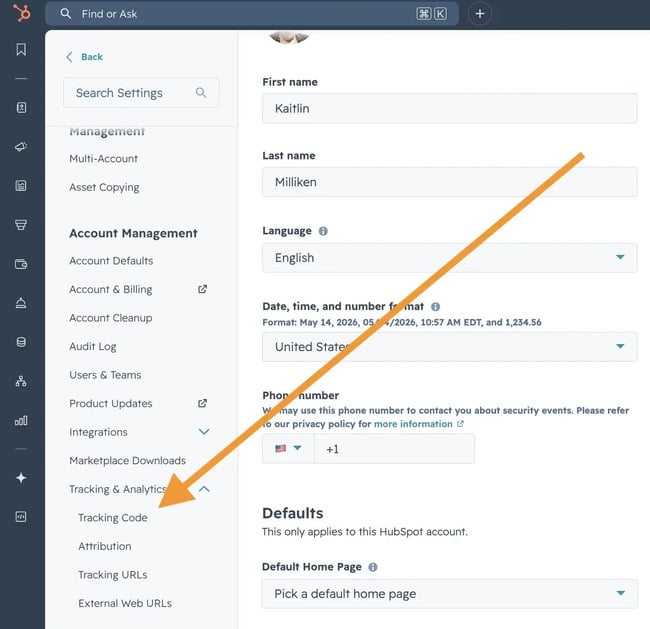
Task: Open the Reporting bar chart icon
Action: point(21,420)
